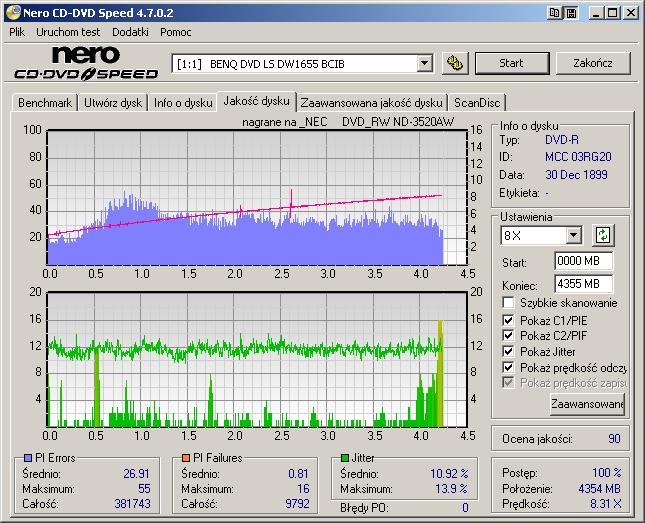Click the save screenshot floppy icon
This screenshot has height=523, width=645.
coord(571,13)
